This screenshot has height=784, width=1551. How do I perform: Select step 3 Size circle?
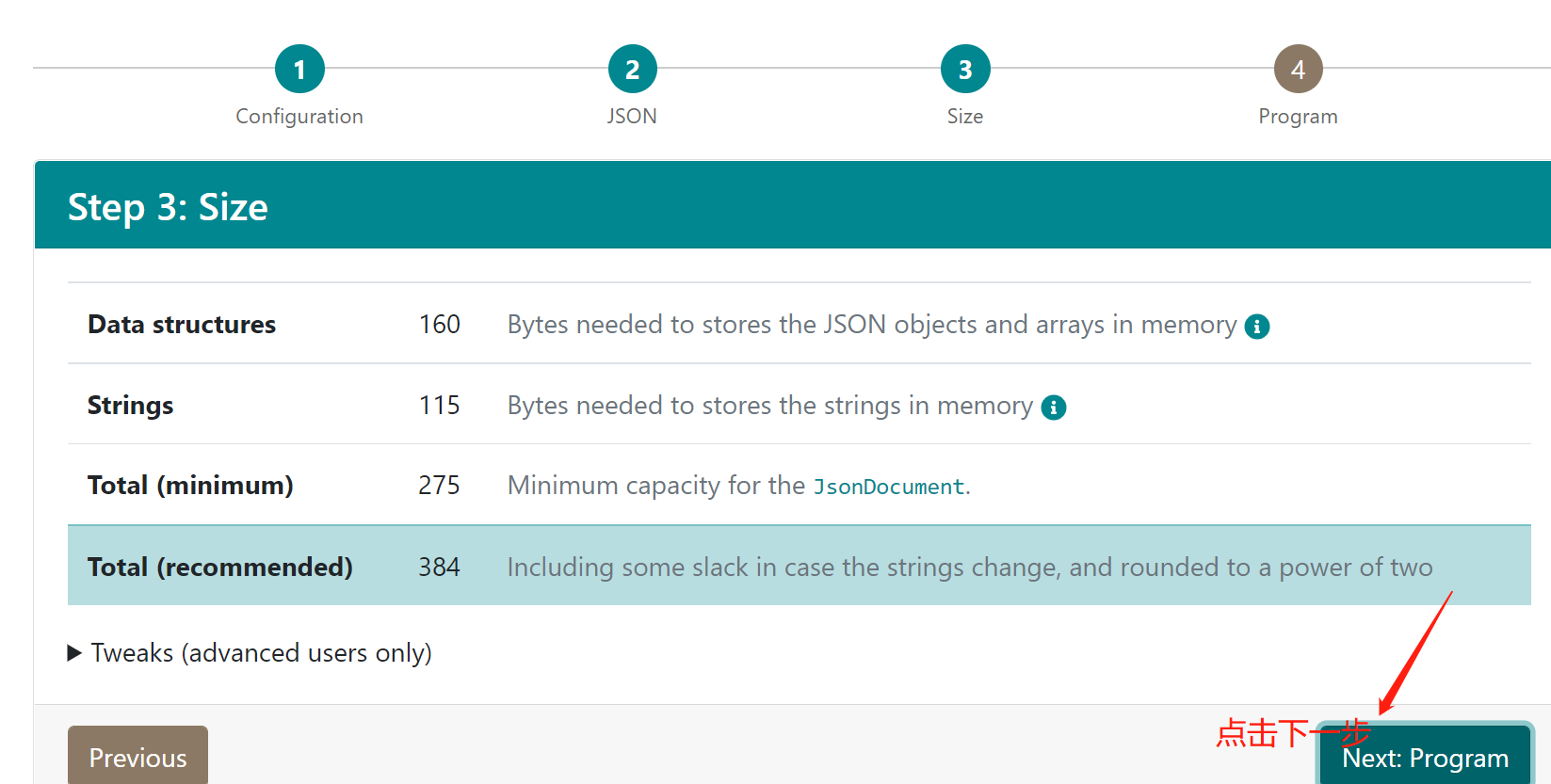click(x=965, y=69)
